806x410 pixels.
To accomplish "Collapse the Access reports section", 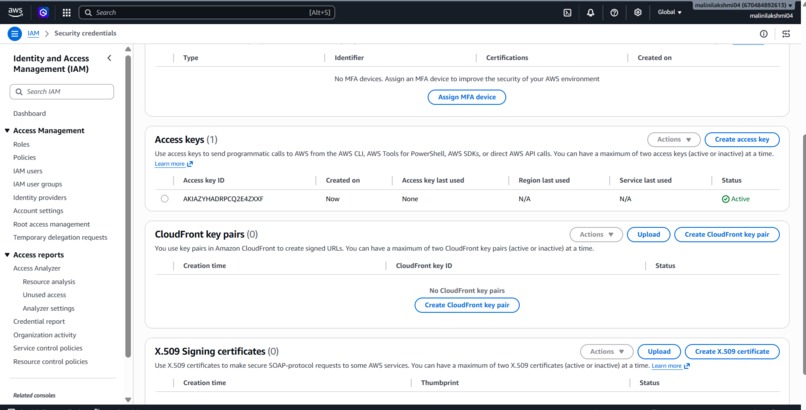I will (x=7, y=255).
